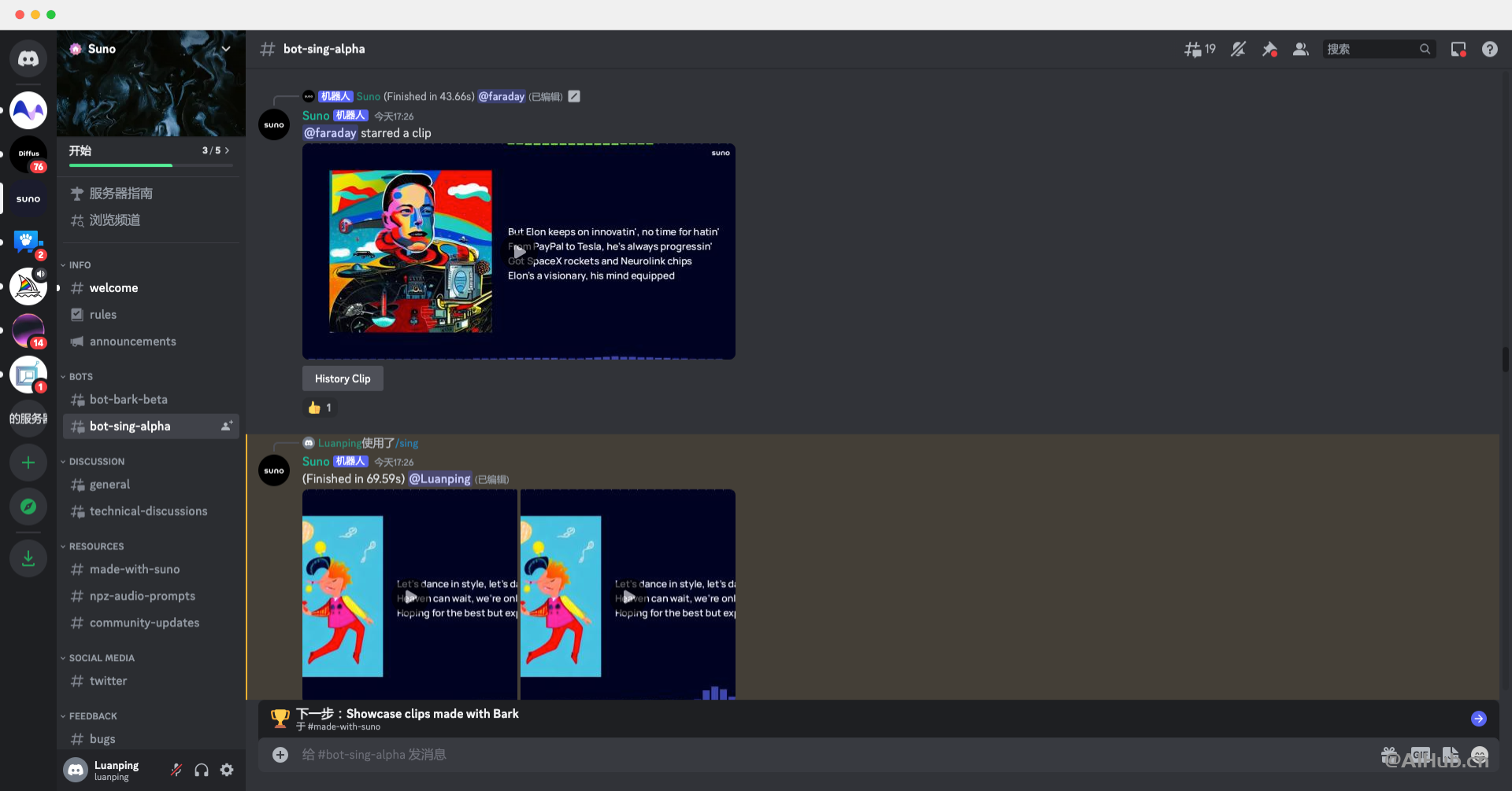The width and height of the screenshot is (1512, 791).
Task: Open explore discoverable servers compass
Action: click(x=28, y=507)
